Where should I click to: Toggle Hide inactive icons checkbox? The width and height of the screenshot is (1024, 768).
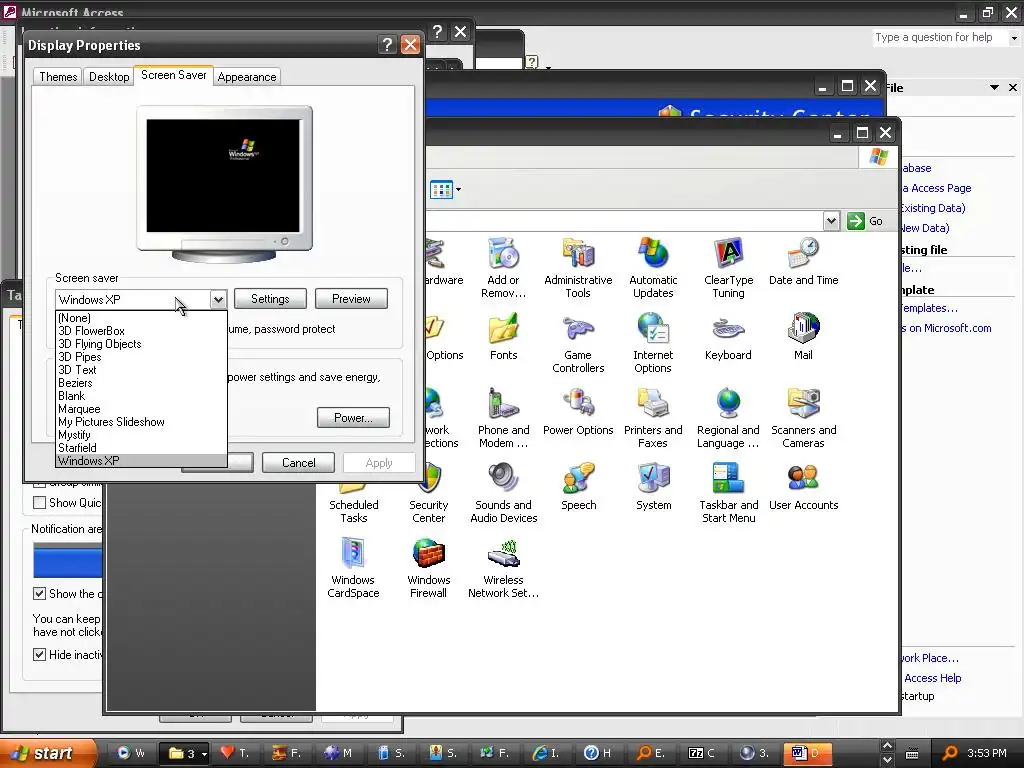39,654
